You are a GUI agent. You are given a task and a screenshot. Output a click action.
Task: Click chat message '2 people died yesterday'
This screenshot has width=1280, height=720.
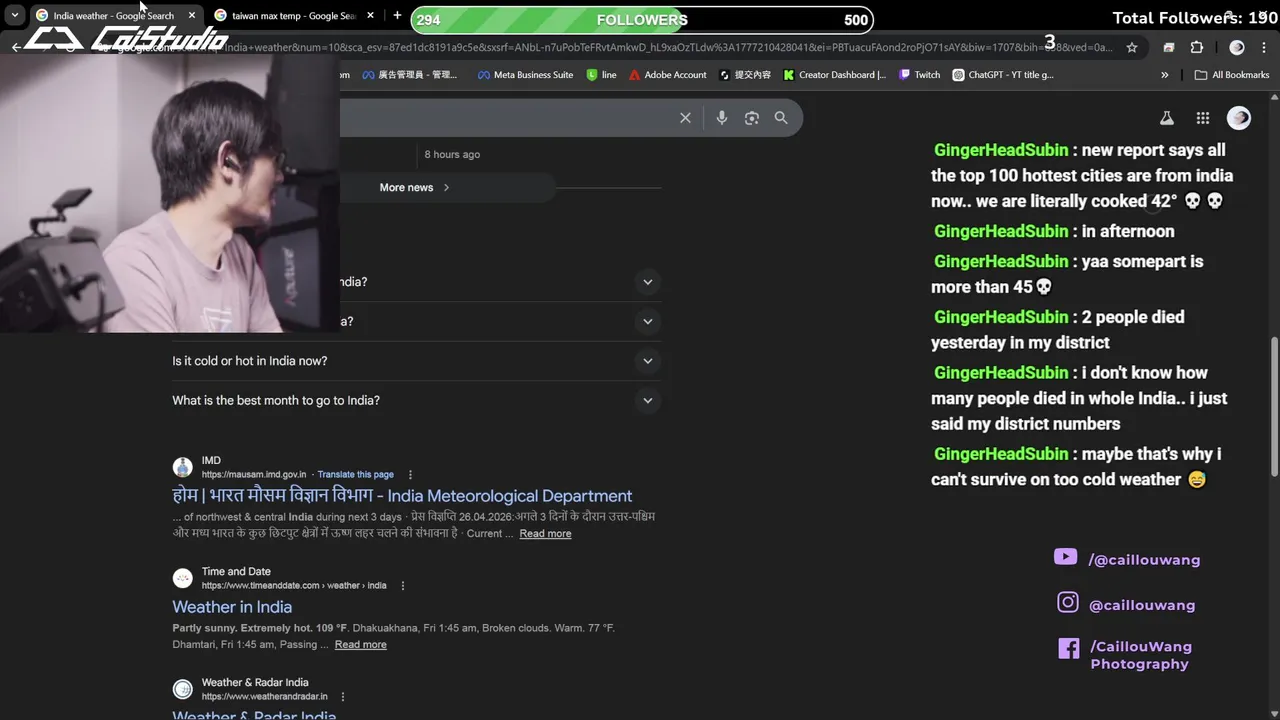click(x=1058, y=329)
